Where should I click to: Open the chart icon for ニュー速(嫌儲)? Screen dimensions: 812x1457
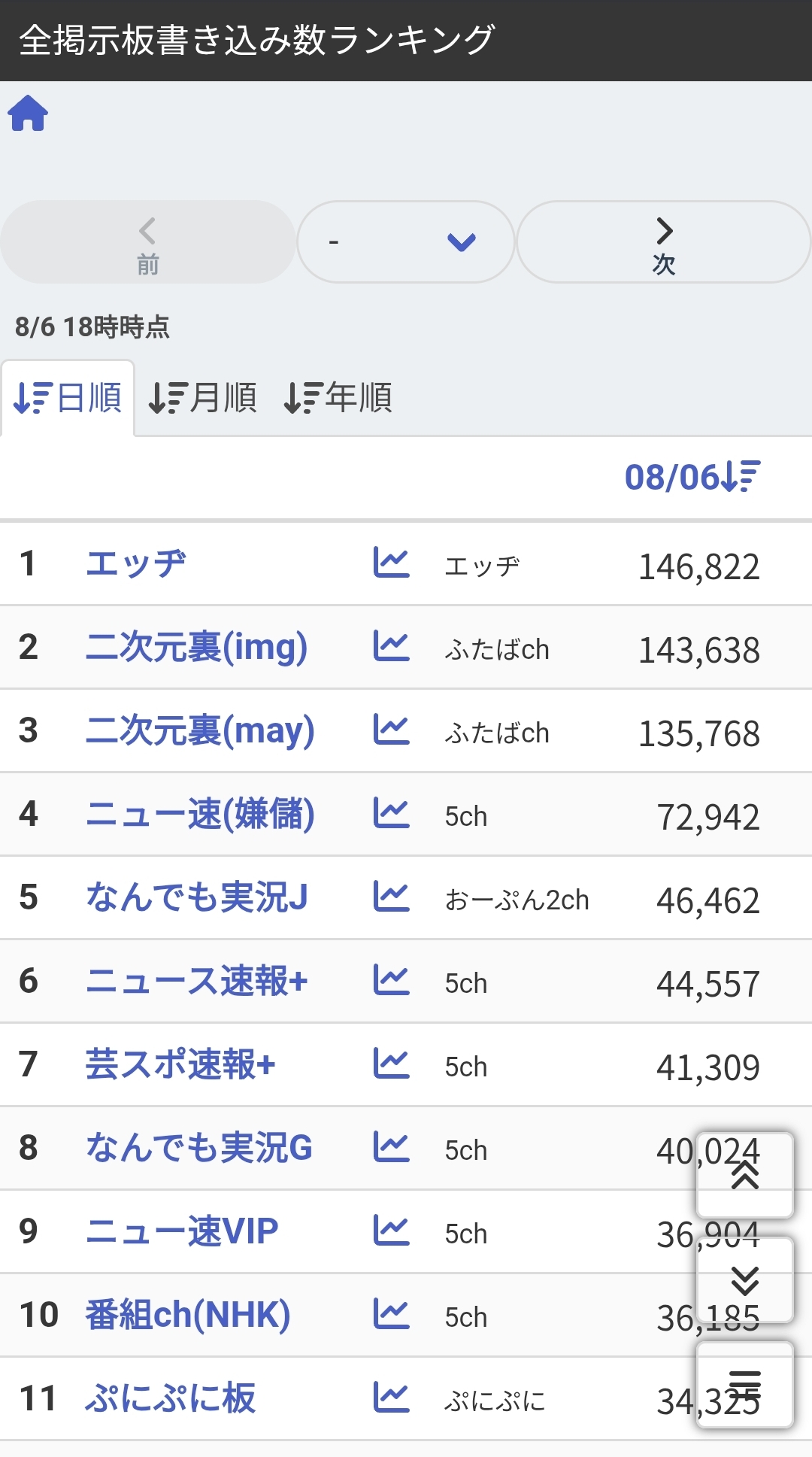point(391,813)
